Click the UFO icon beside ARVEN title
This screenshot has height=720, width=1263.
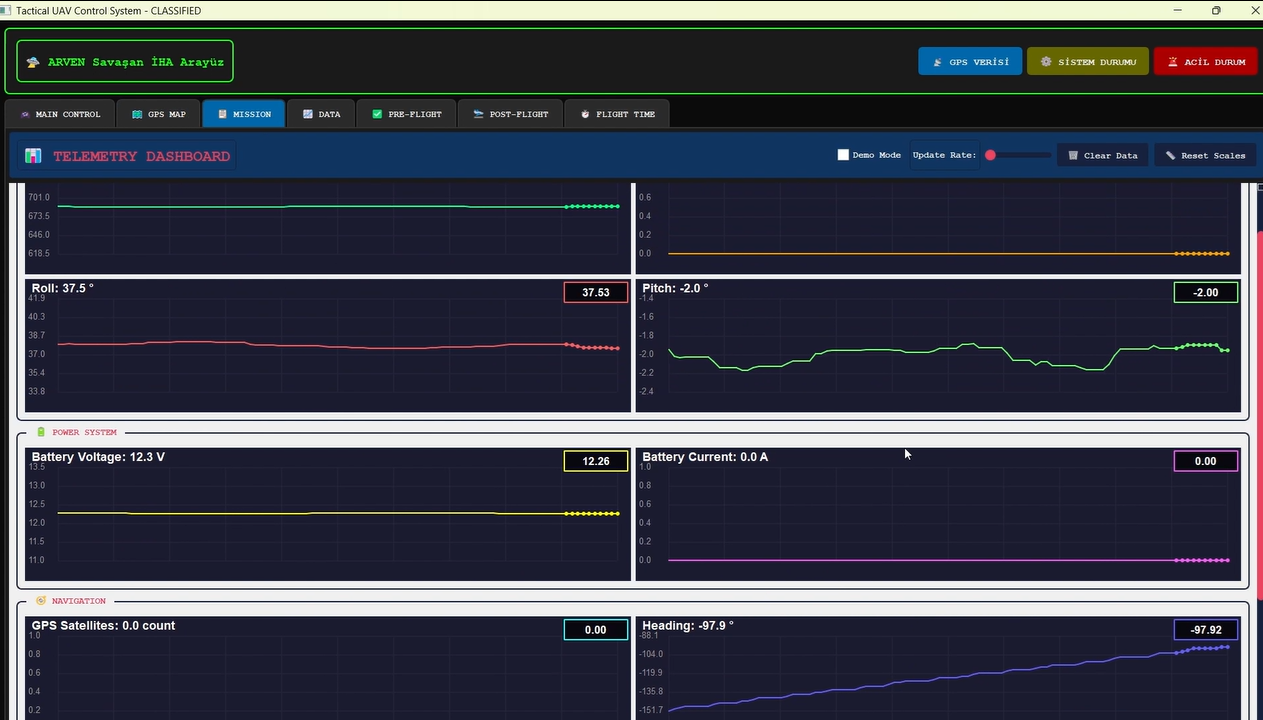33,62
